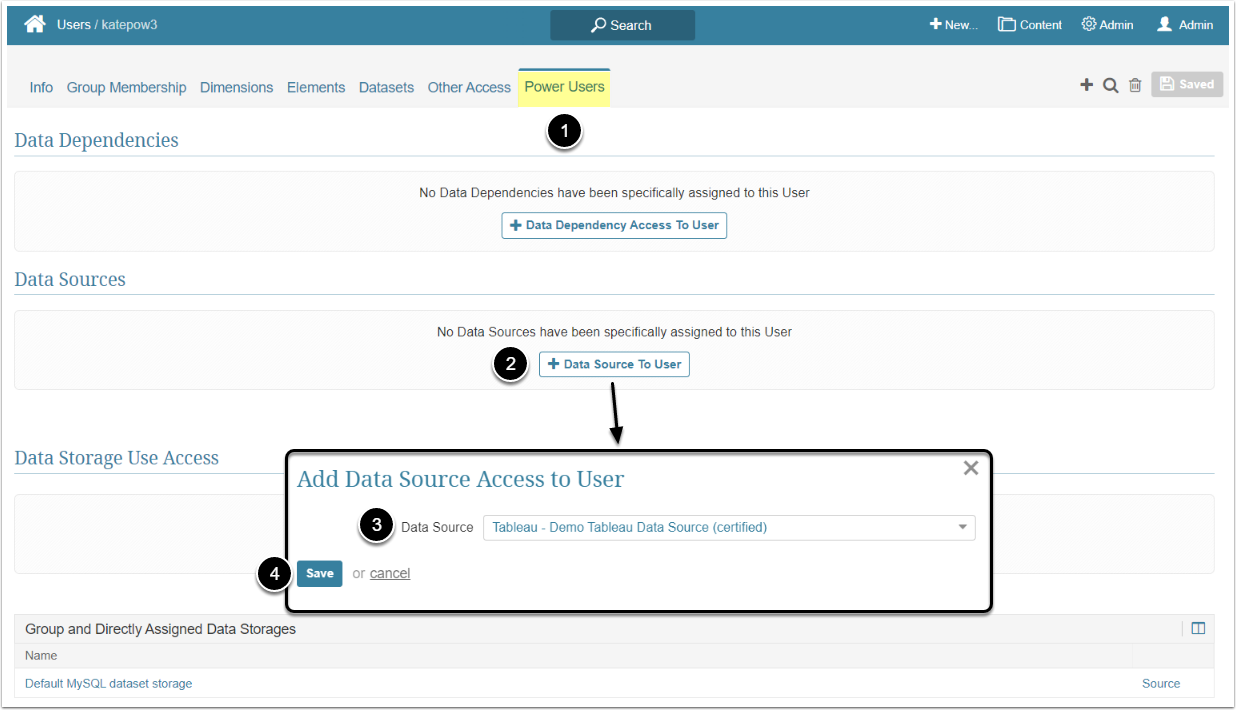Switch to the Elements tab
Viewport: 1236px width, 710px height.
pyautogui.click(x=316, y=88)
